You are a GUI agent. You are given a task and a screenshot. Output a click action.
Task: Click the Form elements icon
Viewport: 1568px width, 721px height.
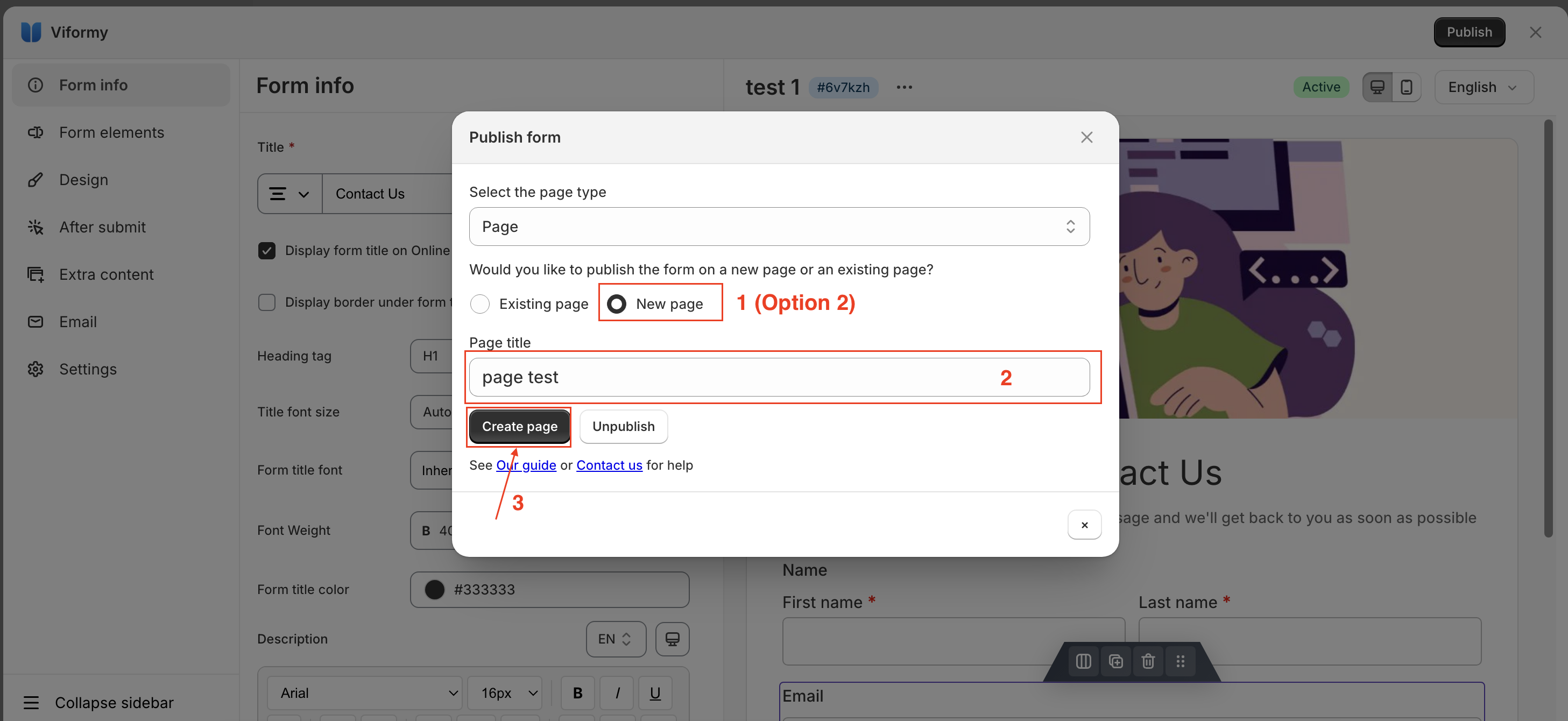(x=36, y=133)
